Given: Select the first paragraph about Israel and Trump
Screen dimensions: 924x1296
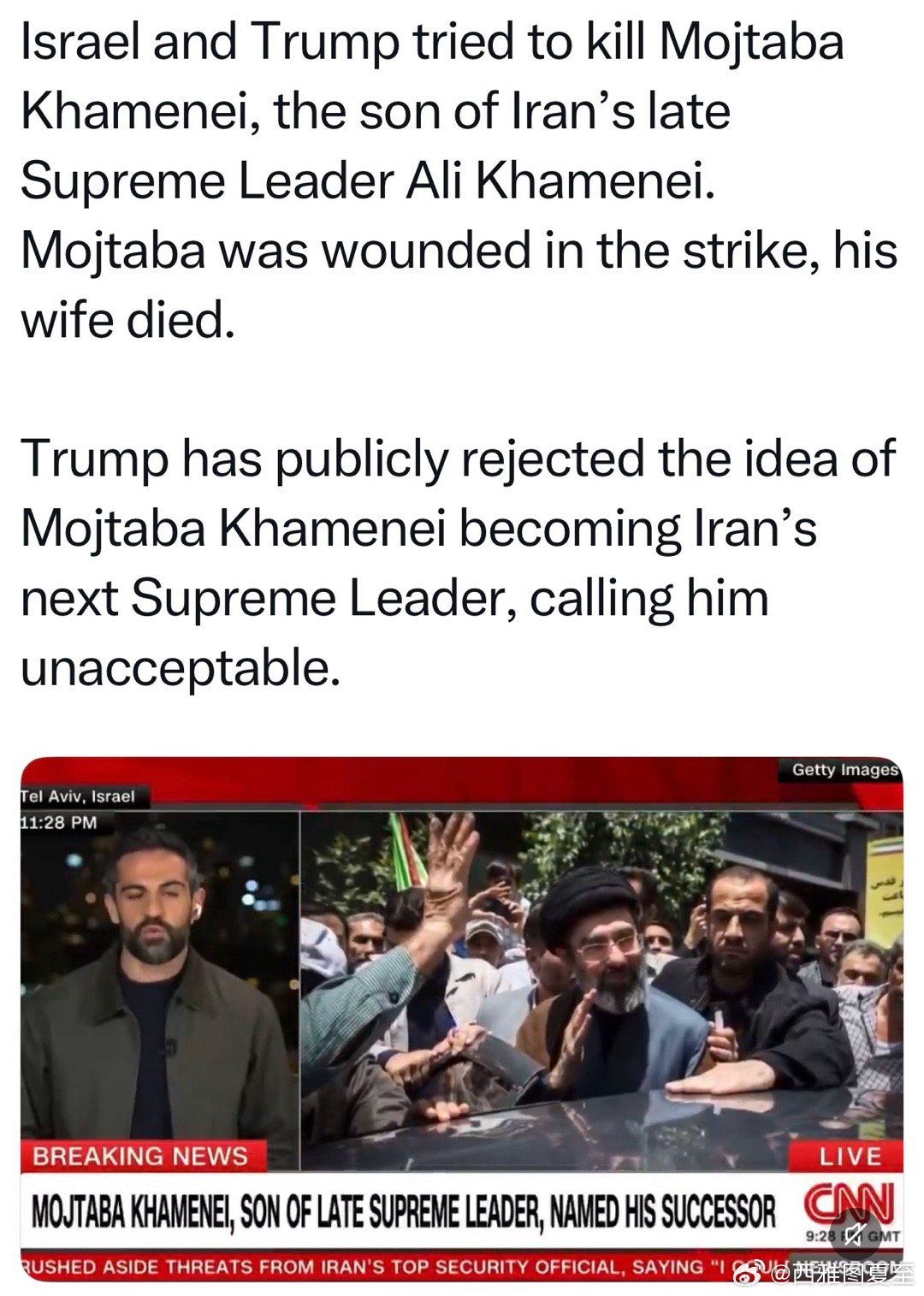Looking at the screenshot, I should (459, 180).
